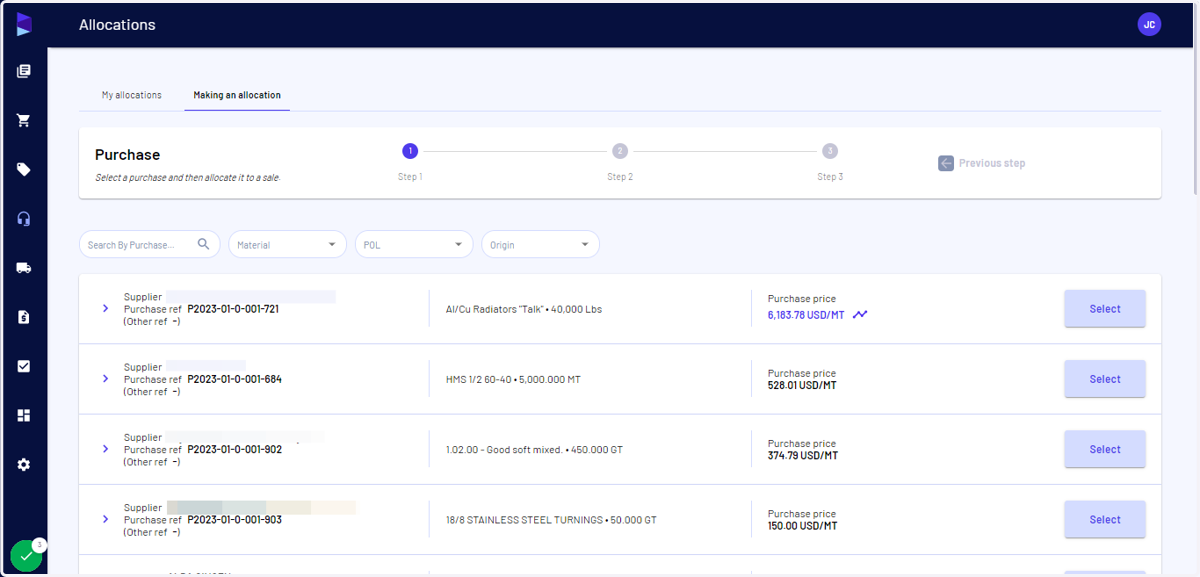The image size is (1200, 577).
Task: Expand purchase row P2023-01-0-001-902
Action: click(105, 449)
